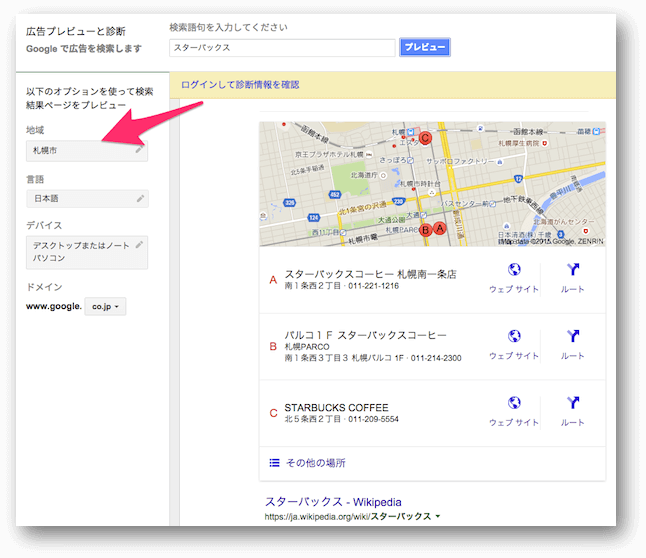Viewport: 646px width, 558px height.
Task: Open route arrow icon for 札幌PARCO listing
Action: (x=573, y=336)
